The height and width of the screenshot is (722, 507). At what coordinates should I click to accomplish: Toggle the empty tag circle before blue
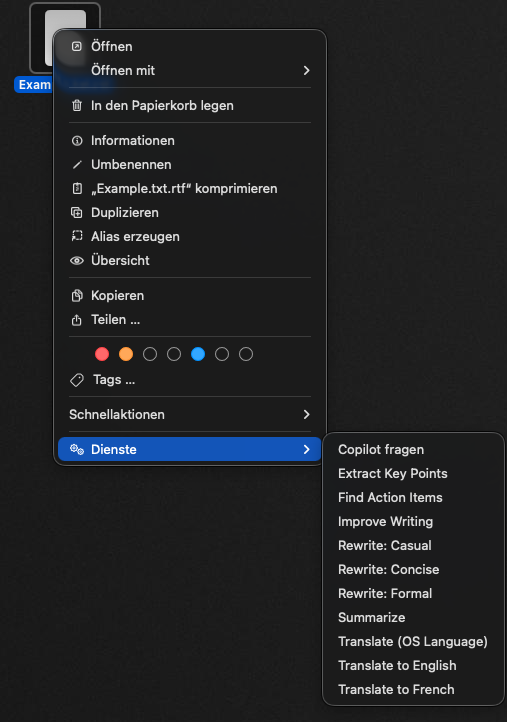(174, 354)
